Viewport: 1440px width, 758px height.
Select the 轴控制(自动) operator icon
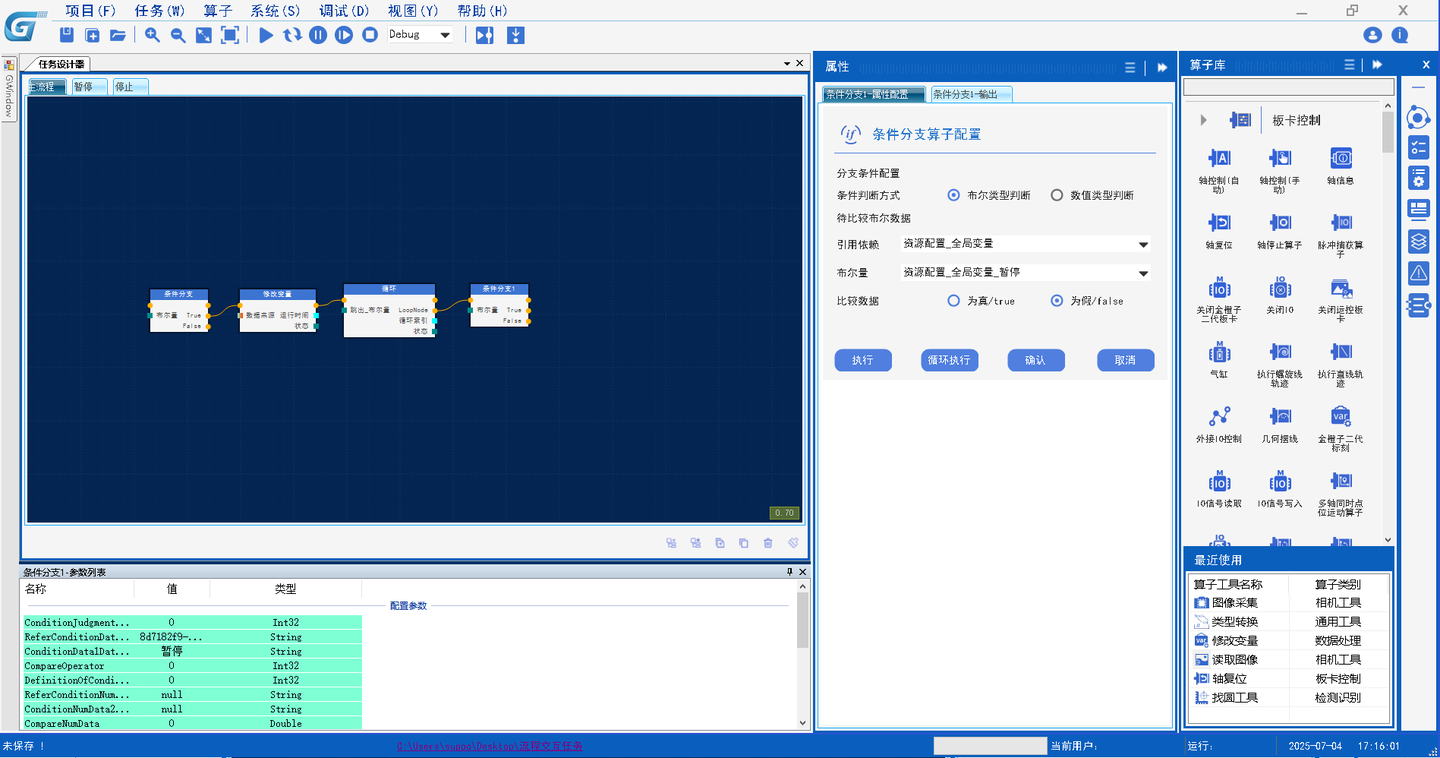coord(1219,158)
